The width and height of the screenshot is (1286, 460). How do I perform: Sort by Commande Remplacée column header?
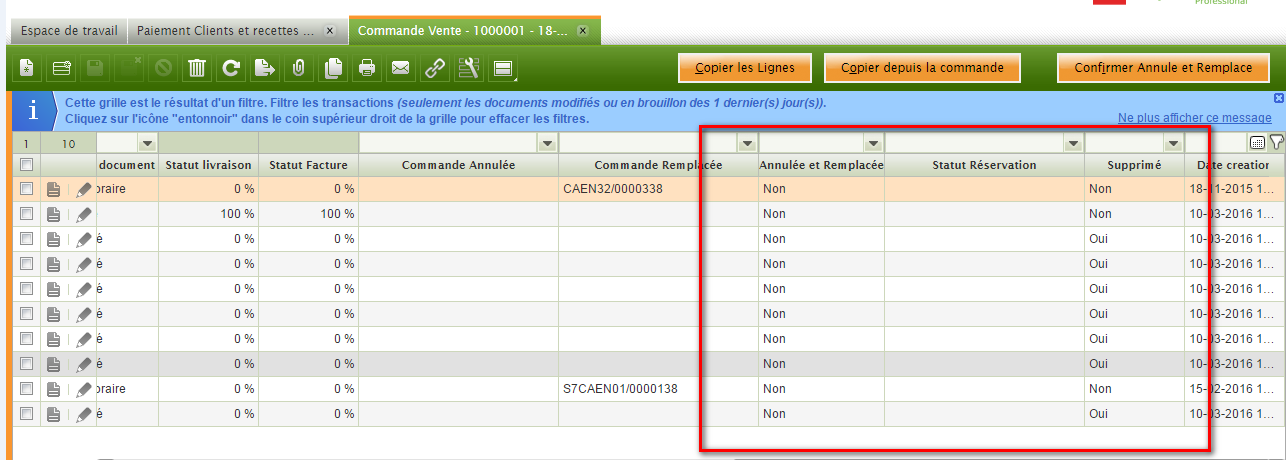click(x=658, y=164)
